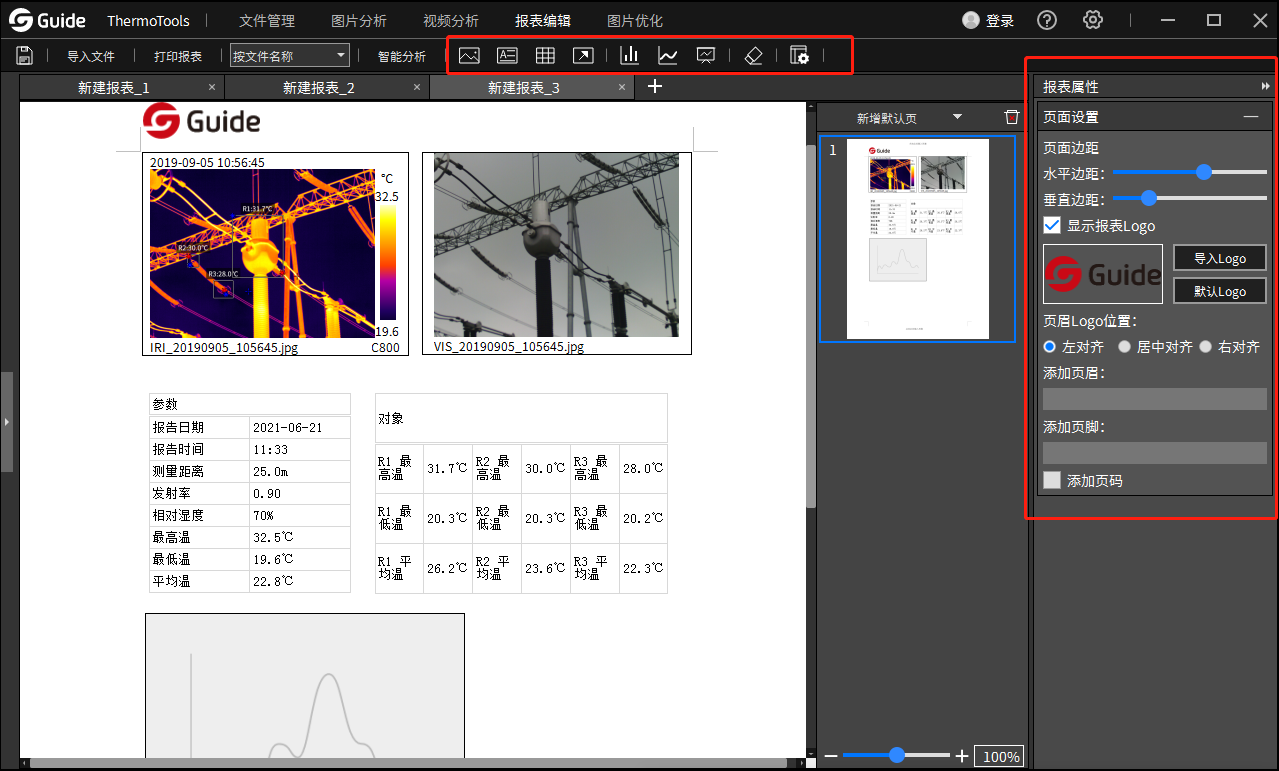The height and width of the screenshot is (771, 1279).
Task: Insert a bar chart from toolbar
Action: click(629, 56)
